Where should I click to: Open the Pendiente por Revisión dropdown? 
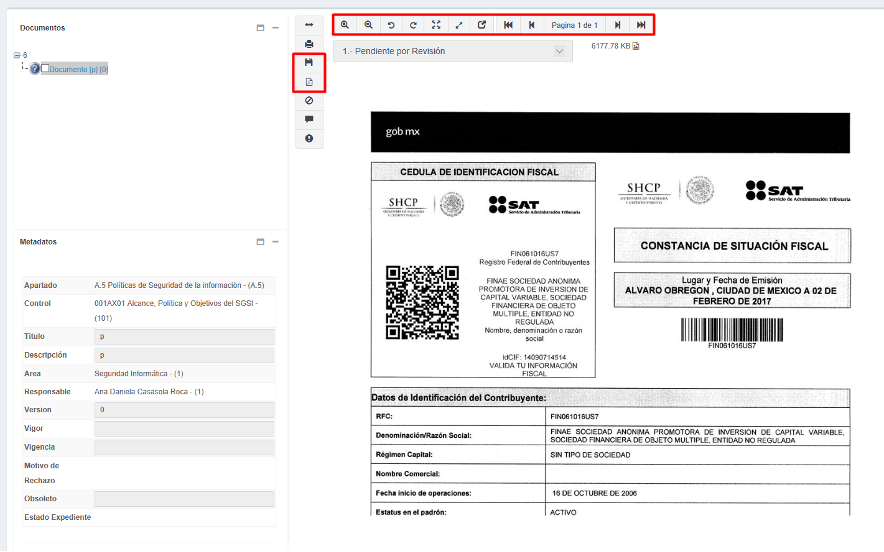click(453, 51)
